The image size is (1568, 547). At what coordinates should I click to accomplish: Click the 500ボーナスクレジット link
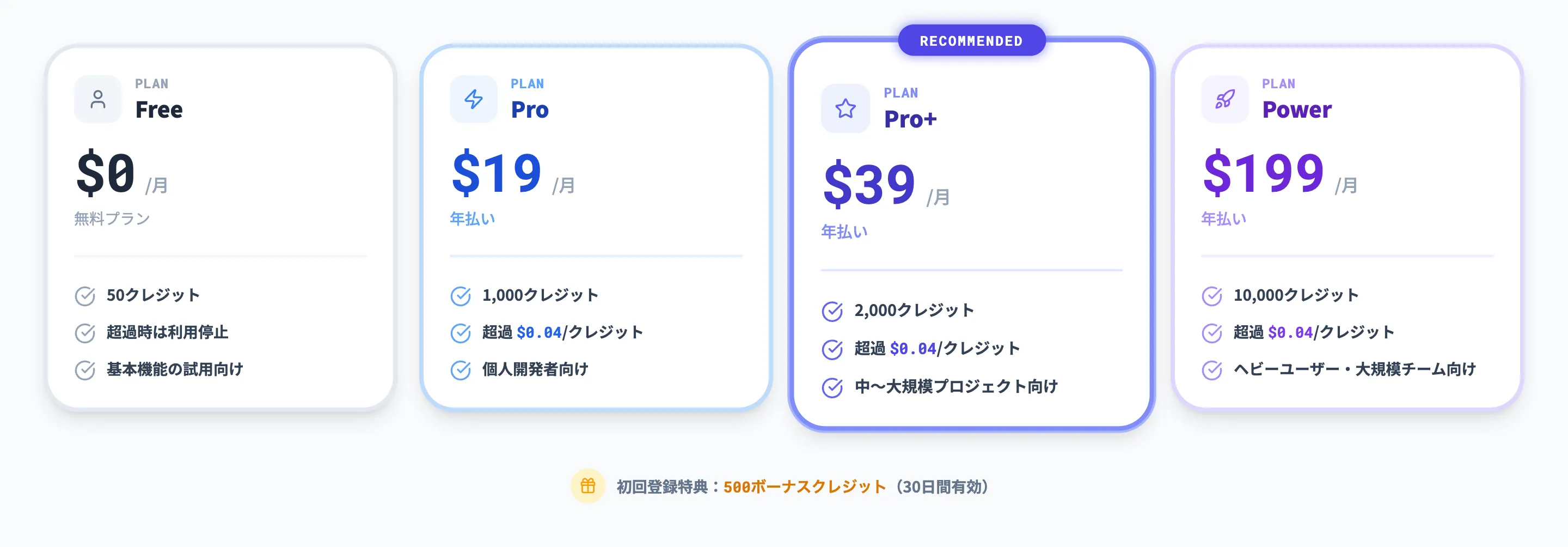804,487
